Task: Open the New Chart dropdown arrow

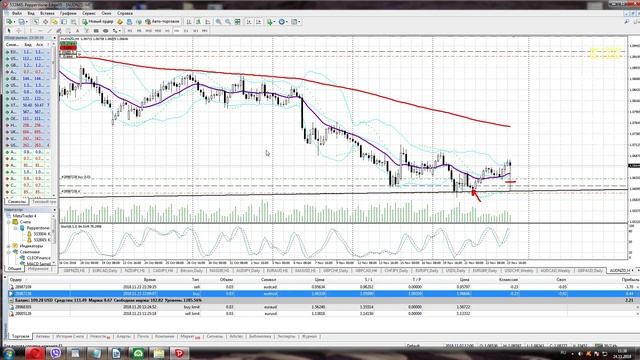Action: click(14, 22)
